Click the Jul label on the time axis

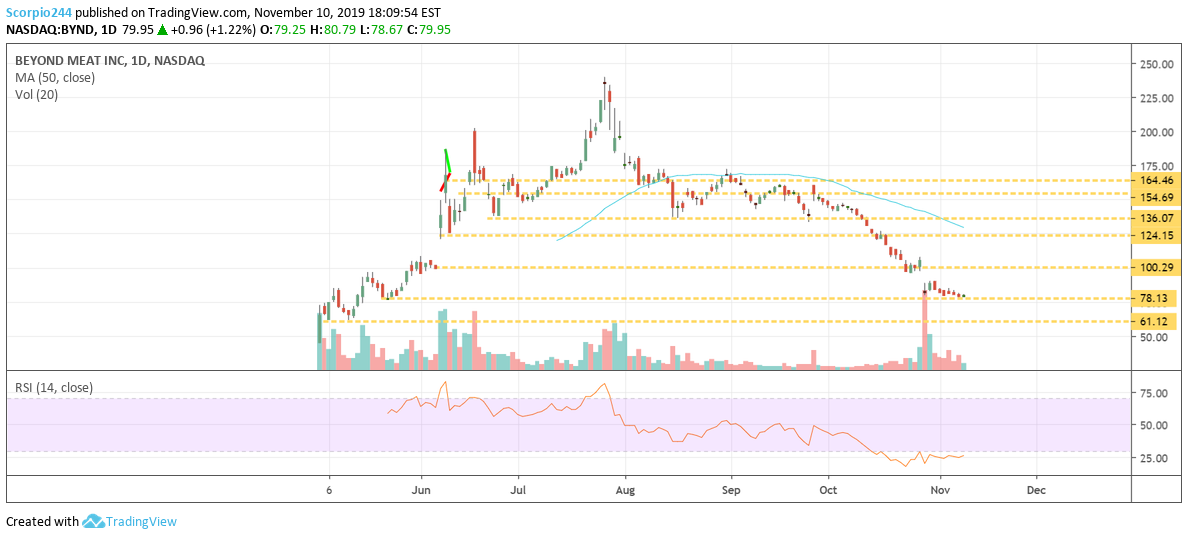518,490
